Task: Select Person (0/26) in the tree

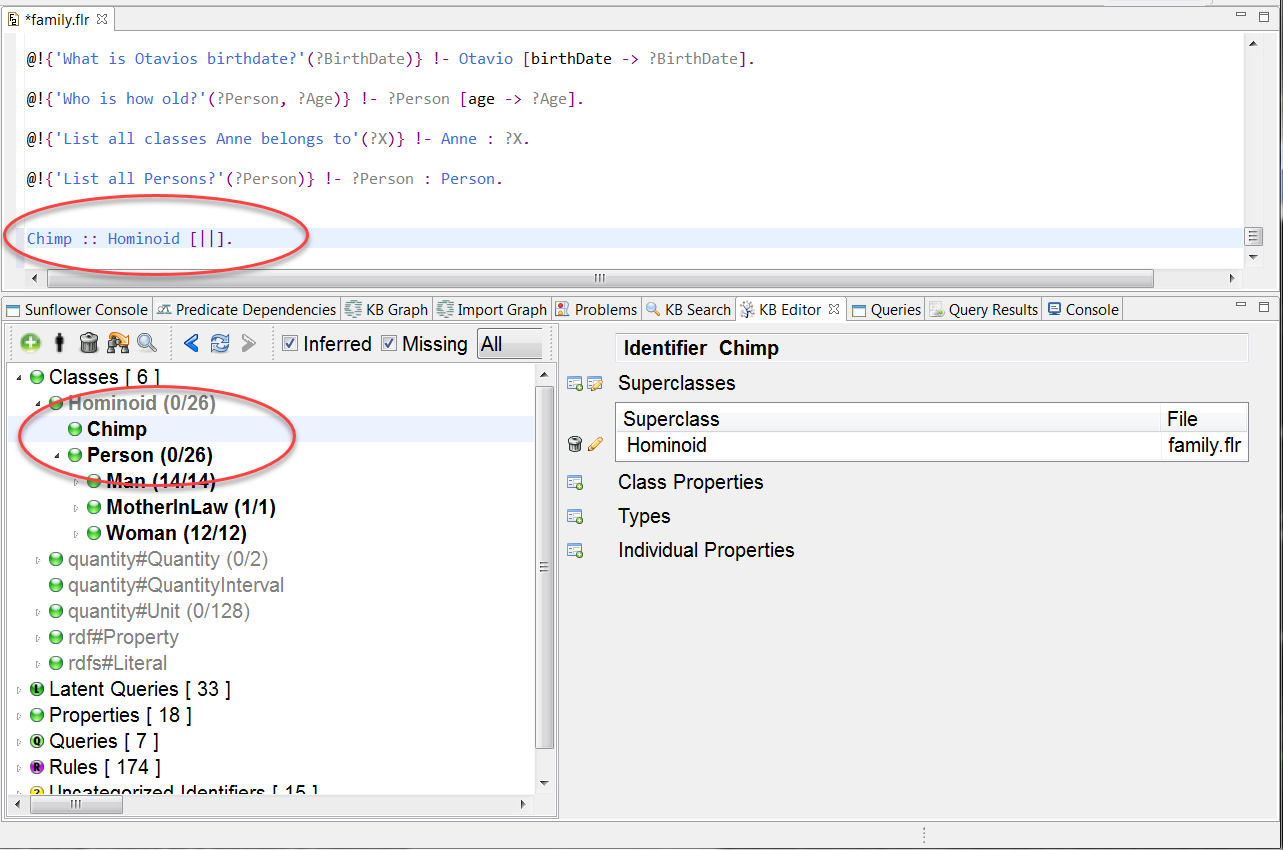Action: point(150,455)
